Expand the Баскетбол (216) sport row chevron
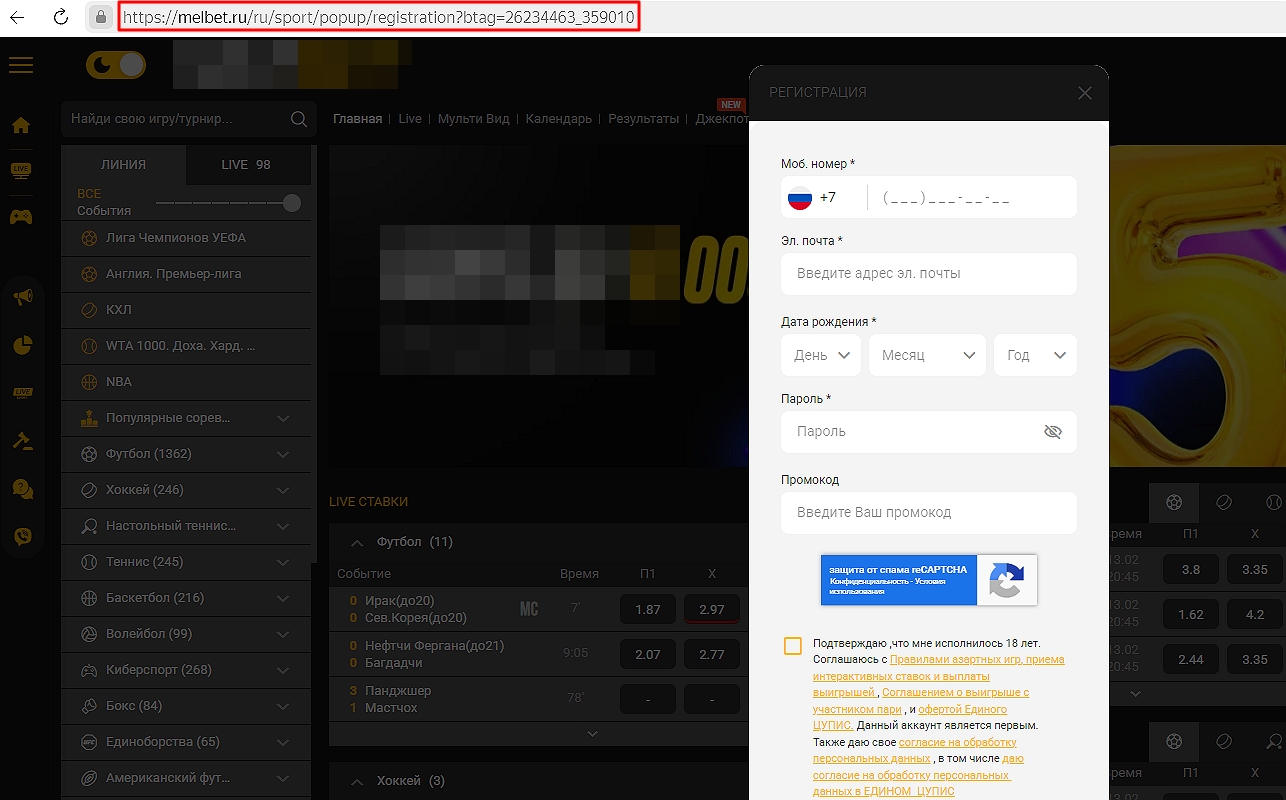The width and height of the screenshot is (1286, 800). pos(283,598)
